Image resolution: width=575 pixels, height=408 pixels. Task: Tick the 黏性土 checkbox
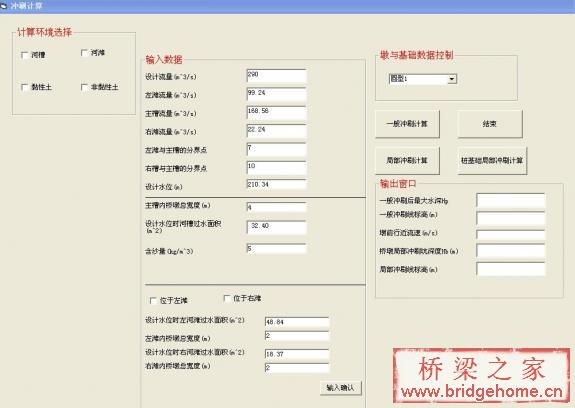[25, 87]
